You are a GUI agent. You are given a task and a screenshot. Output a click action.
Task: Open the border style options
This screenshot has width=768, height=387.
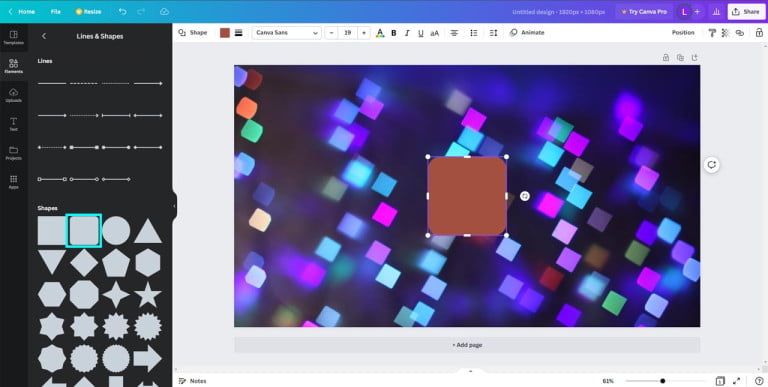[239, 33]
